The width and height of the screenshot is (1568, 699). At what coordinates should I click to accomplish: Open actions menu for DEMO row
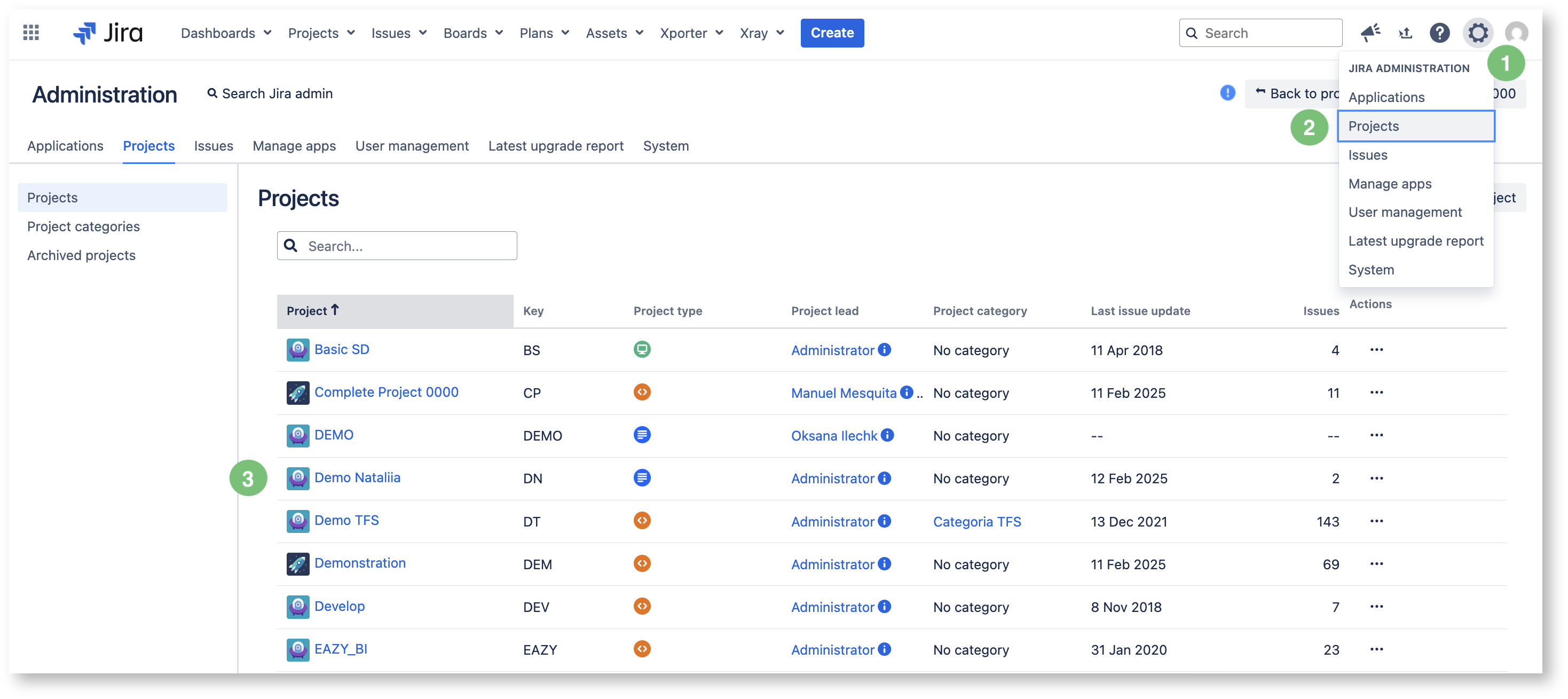click(1376, 435)
